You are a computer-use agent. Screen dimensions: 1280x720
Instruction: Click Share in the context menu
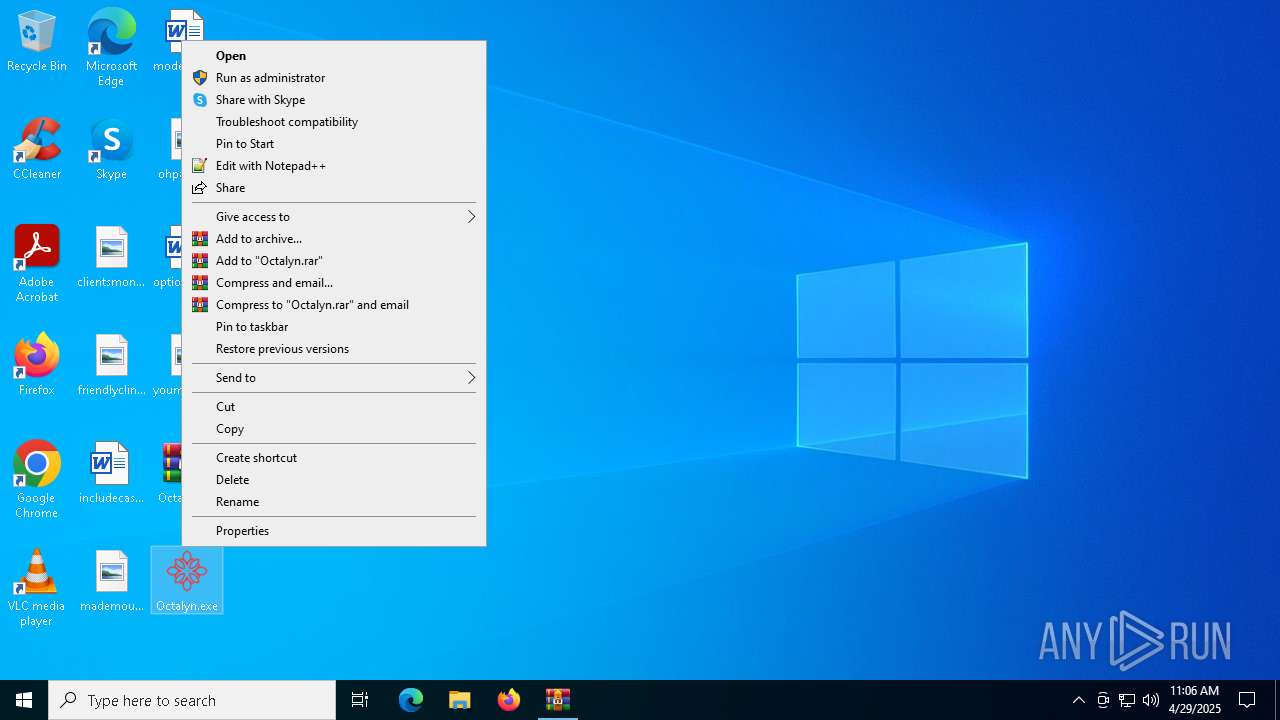pos(334,188)
